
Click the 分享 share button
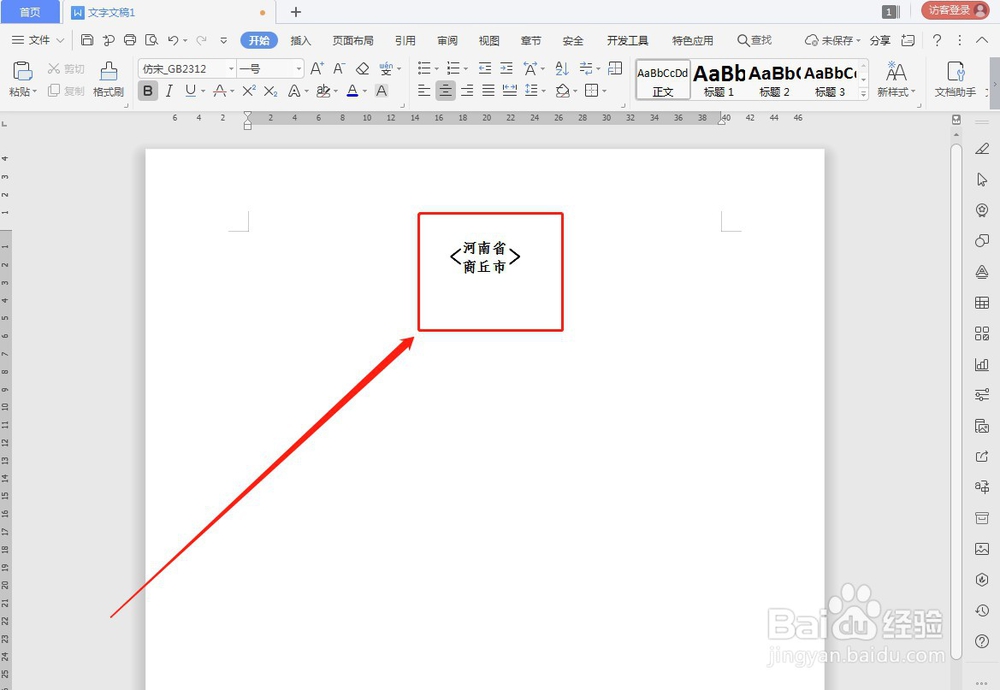tap(880, 40)
